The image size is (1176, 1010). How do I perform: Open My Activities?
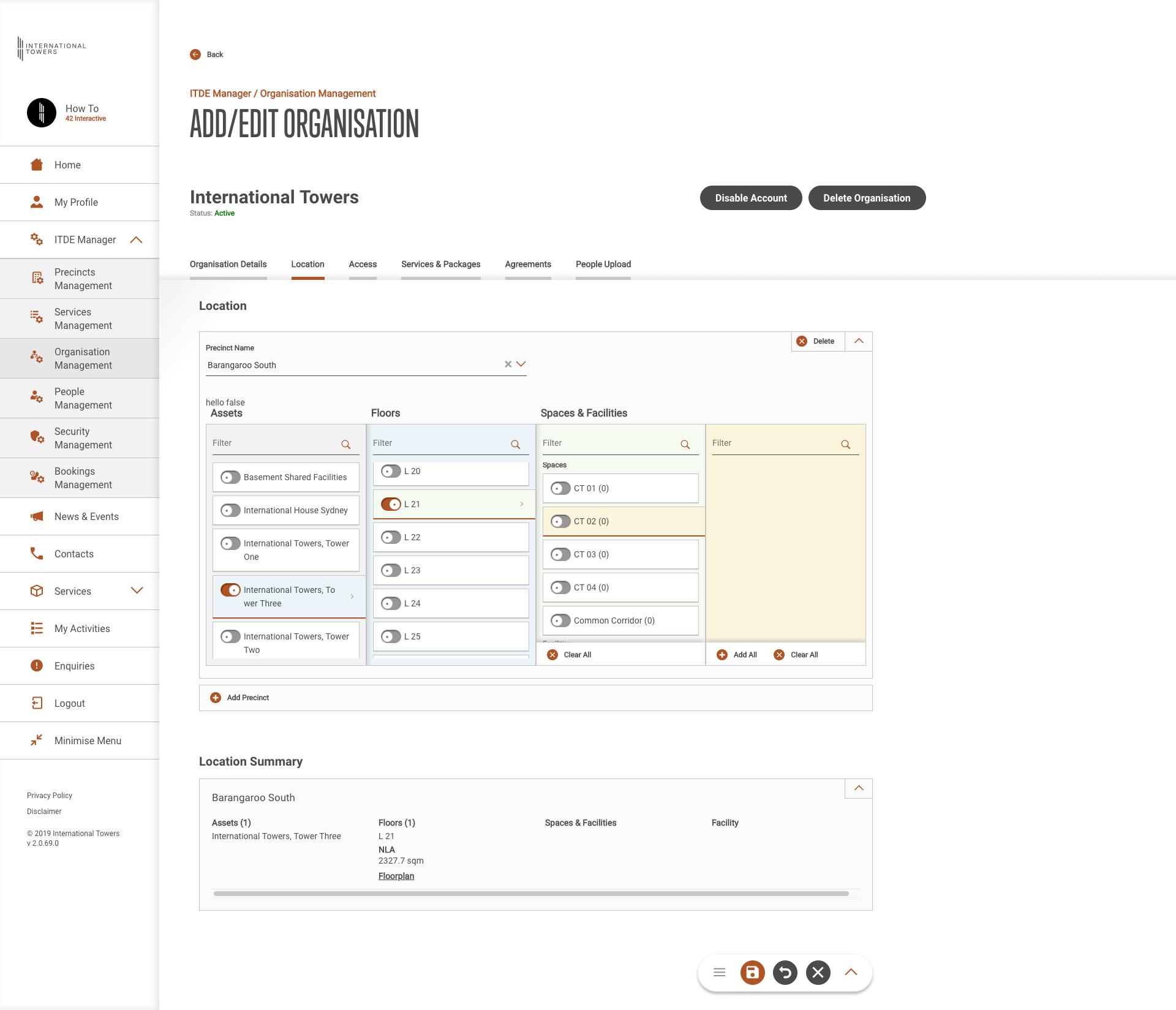coord(80,628)
